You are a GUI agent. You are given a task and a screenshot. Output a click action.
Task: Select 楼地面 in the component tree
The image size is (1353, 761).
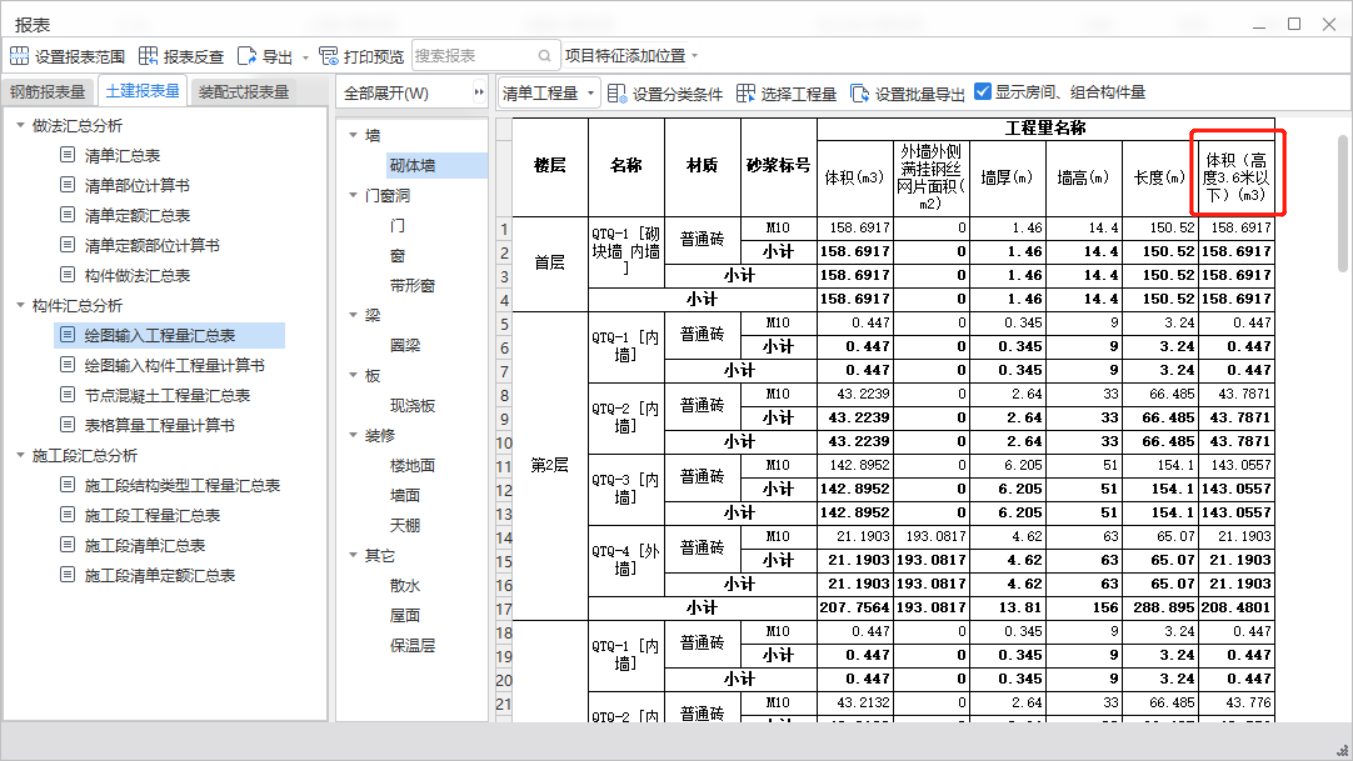pos(412,465)
